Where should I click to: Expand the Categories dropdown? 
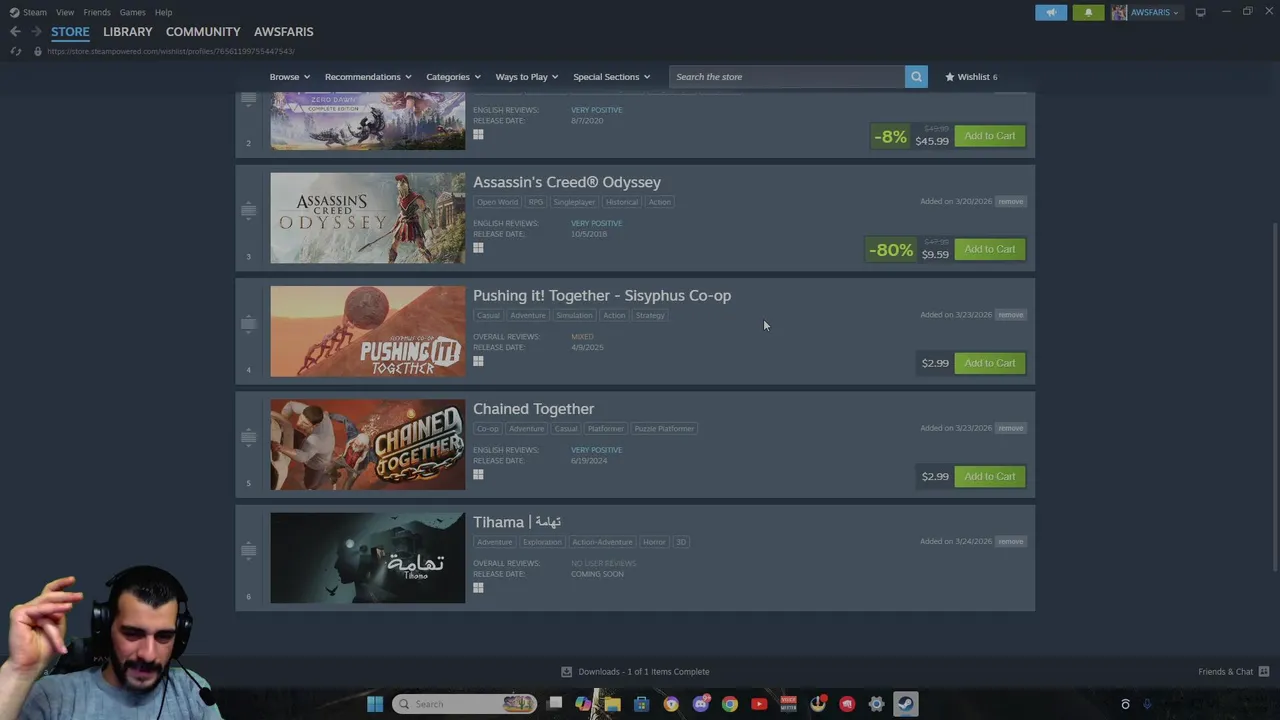pyautogui.click(x=453, y=77)
